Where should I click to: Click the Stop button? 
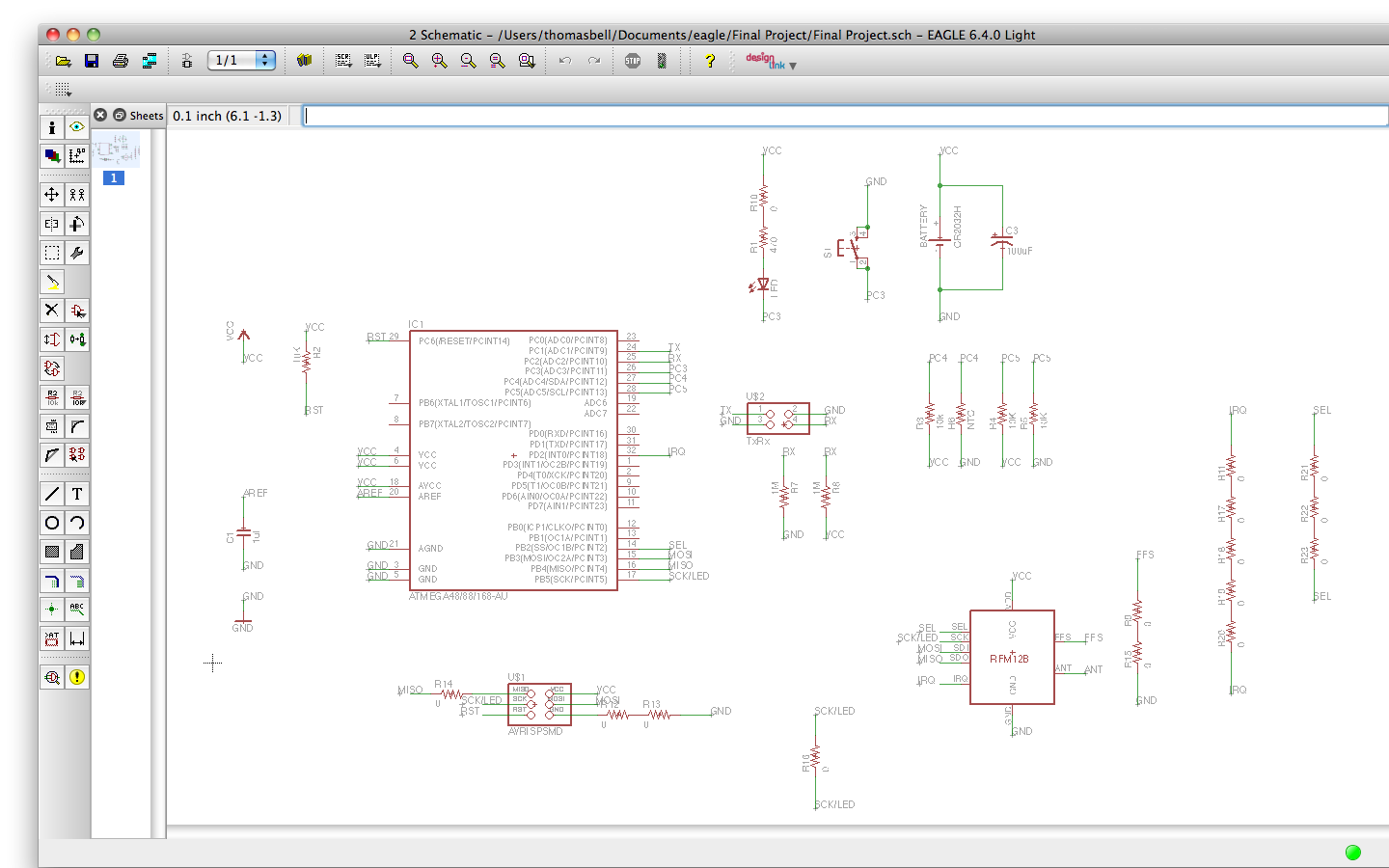pos(632,60)
